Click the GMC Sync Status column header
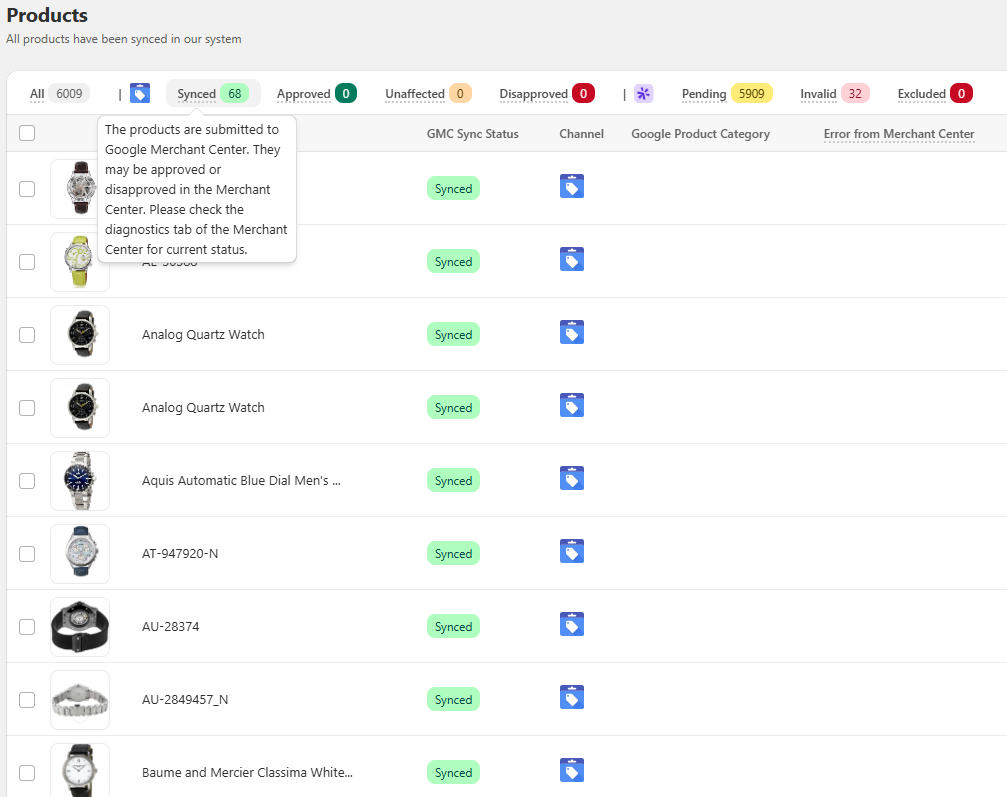The height and width of the screenshot is (797, 1007). pos(473,134)
